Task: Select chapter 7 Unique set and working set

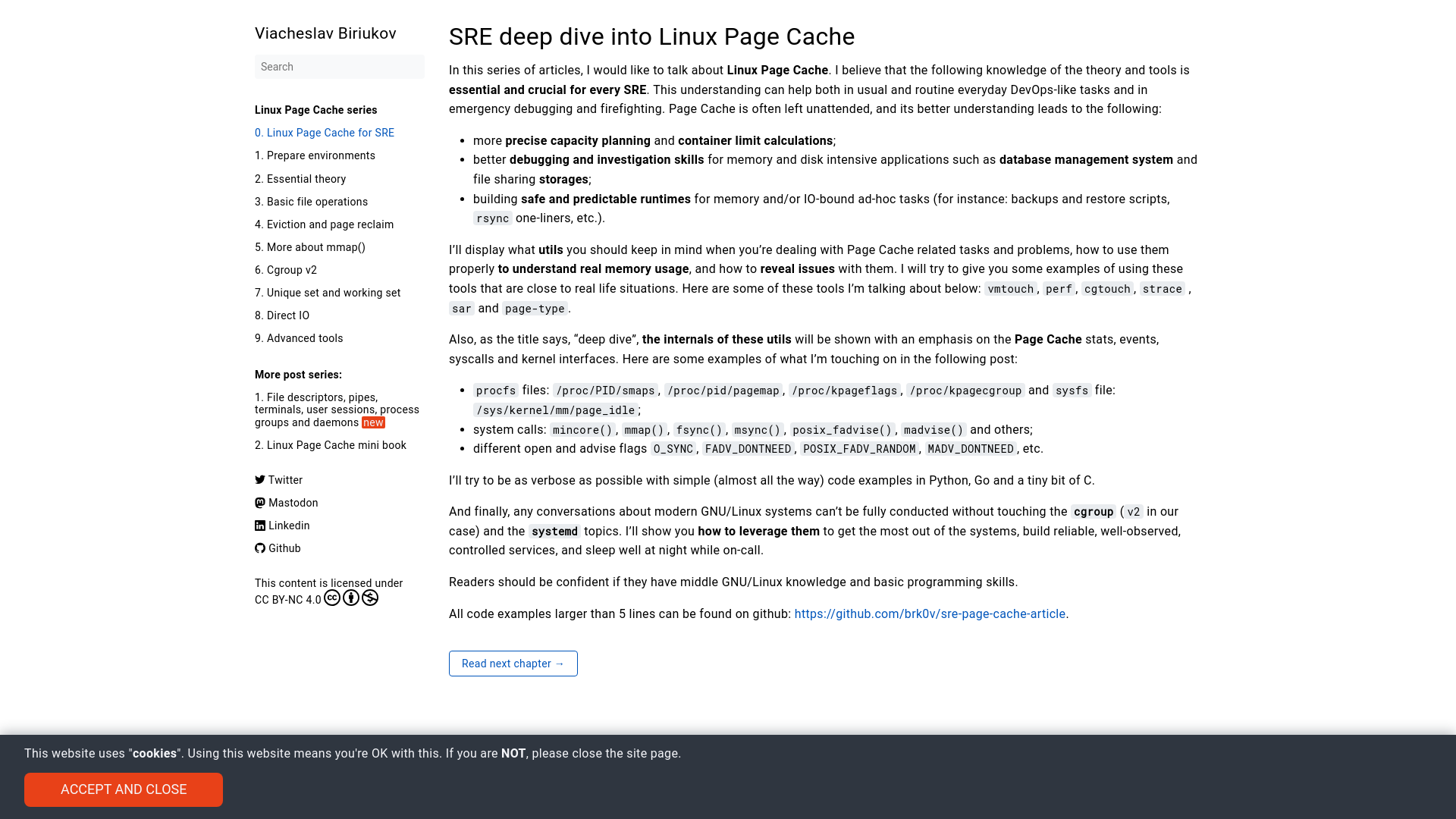Action: click(x=327, y=292)
